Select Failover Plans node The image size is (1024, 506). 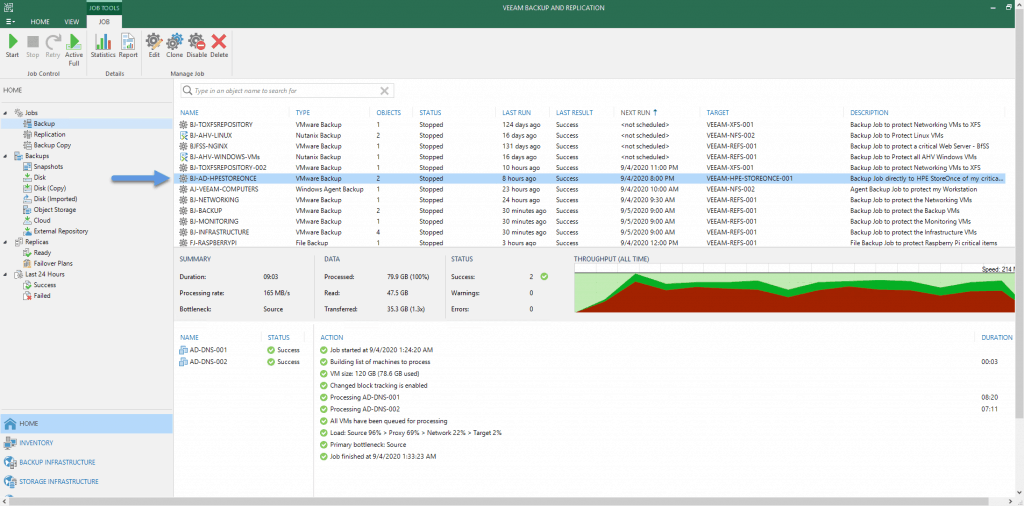point(47,264)
